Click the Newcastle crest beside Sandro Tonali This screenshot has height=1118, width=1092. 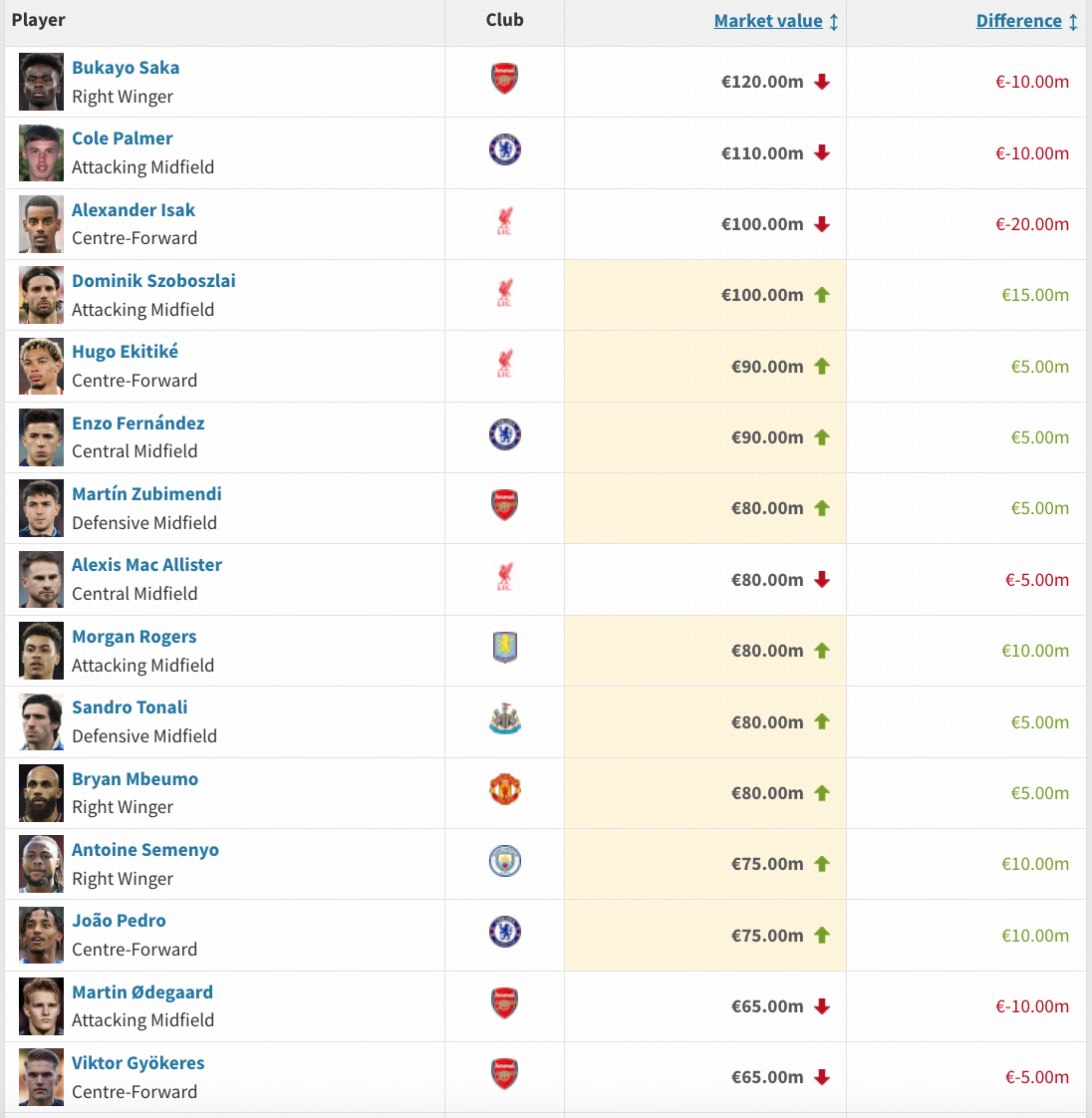(x=505, y=719)
